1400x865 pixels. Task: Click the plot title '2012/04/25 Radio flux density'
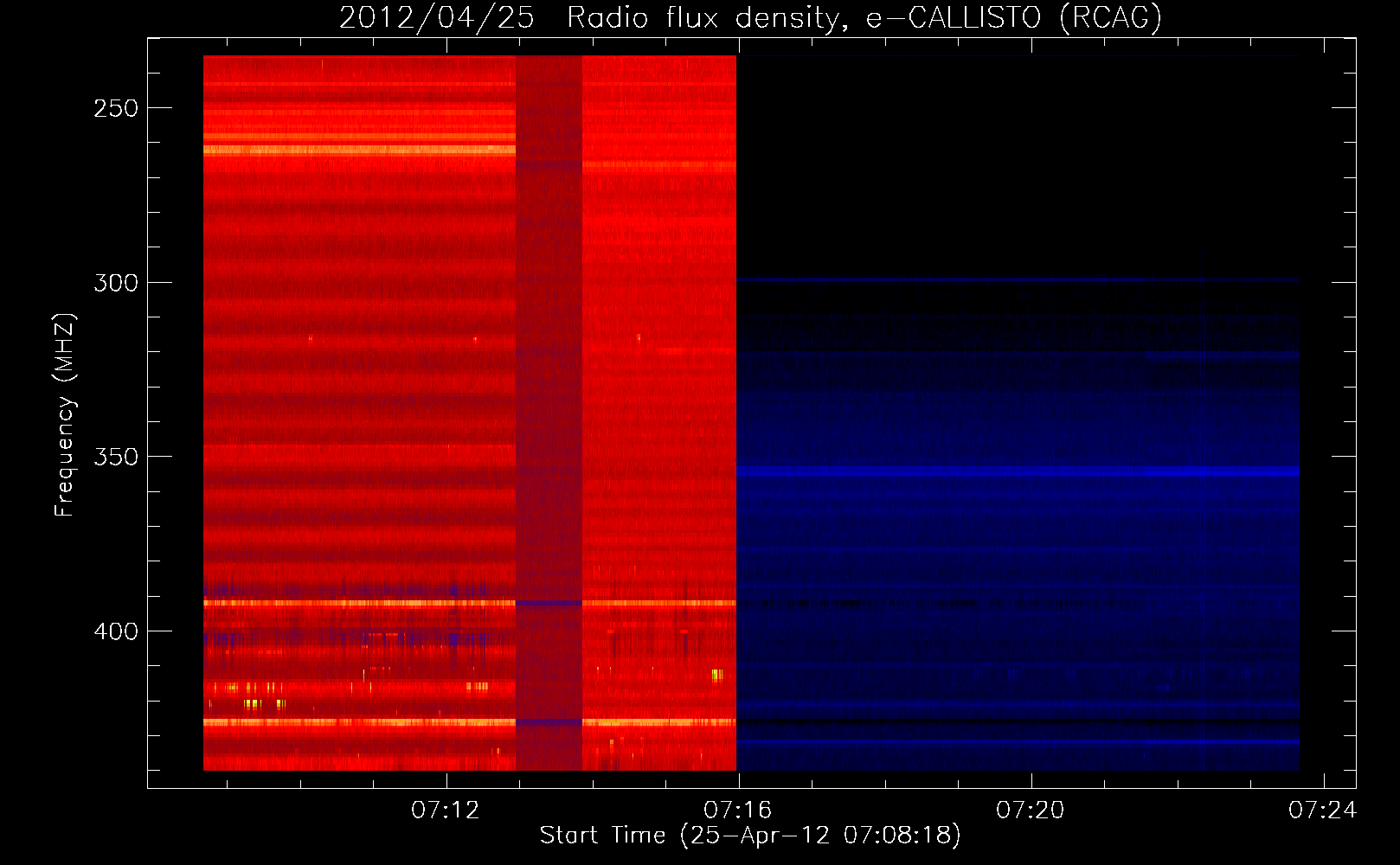pos(750,17)
